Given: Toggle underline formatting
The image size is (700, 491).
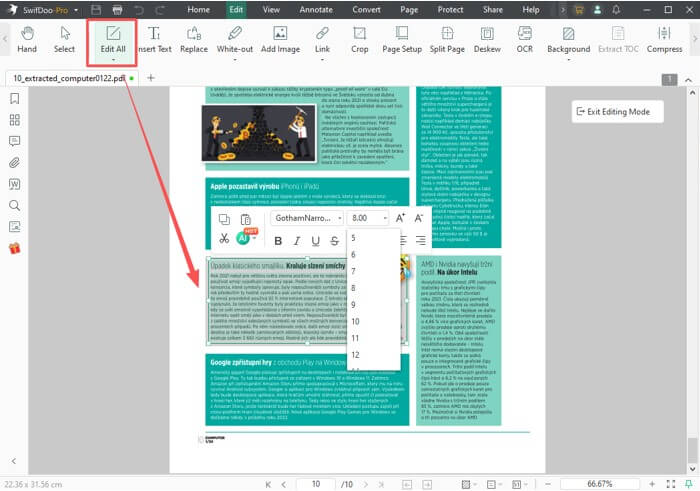Looking at the screenshot, I should 316,241.
